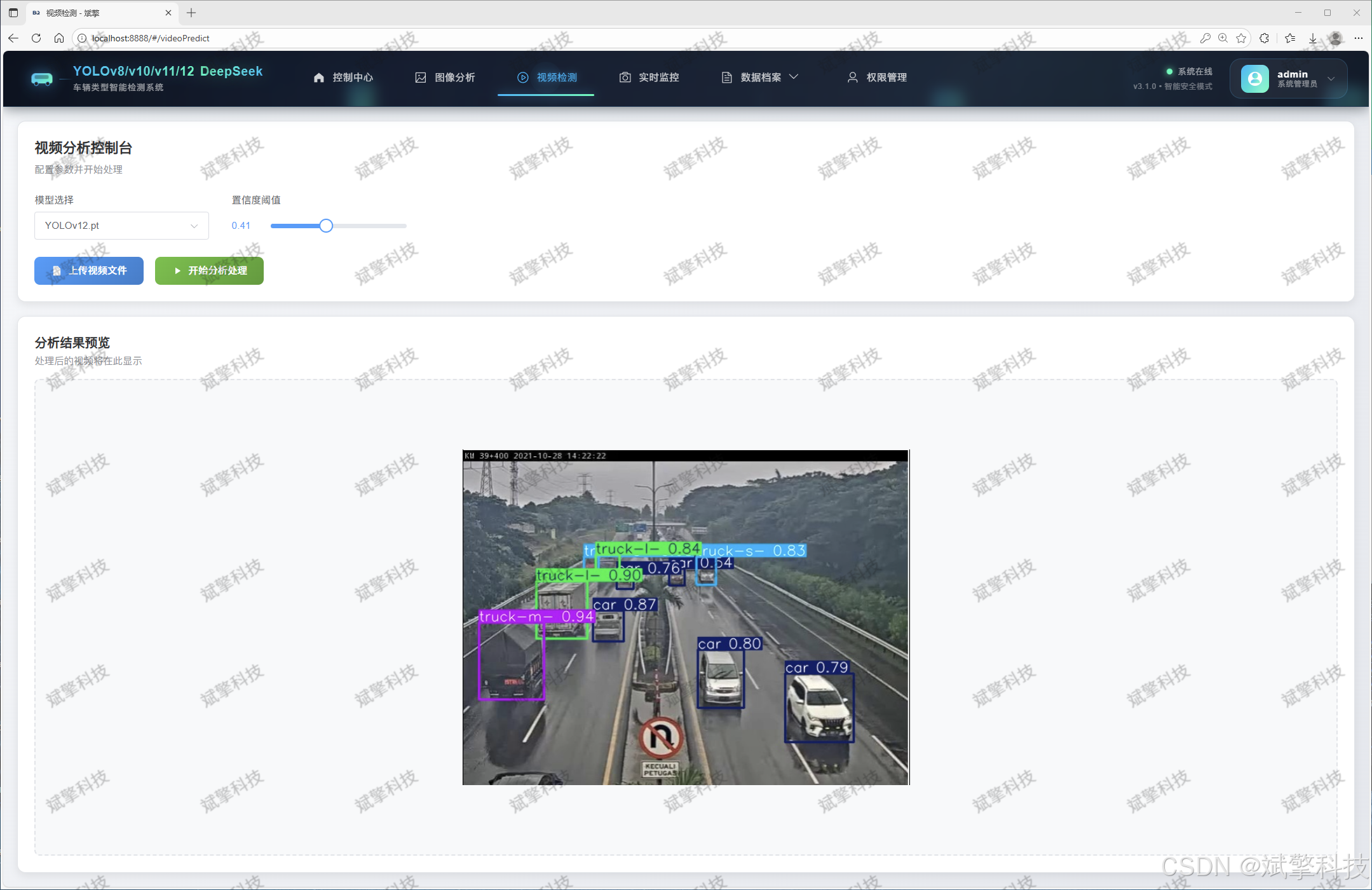Open the 实时监控 page
Screen dimensions: 1372x890
[x=649, y=78]
